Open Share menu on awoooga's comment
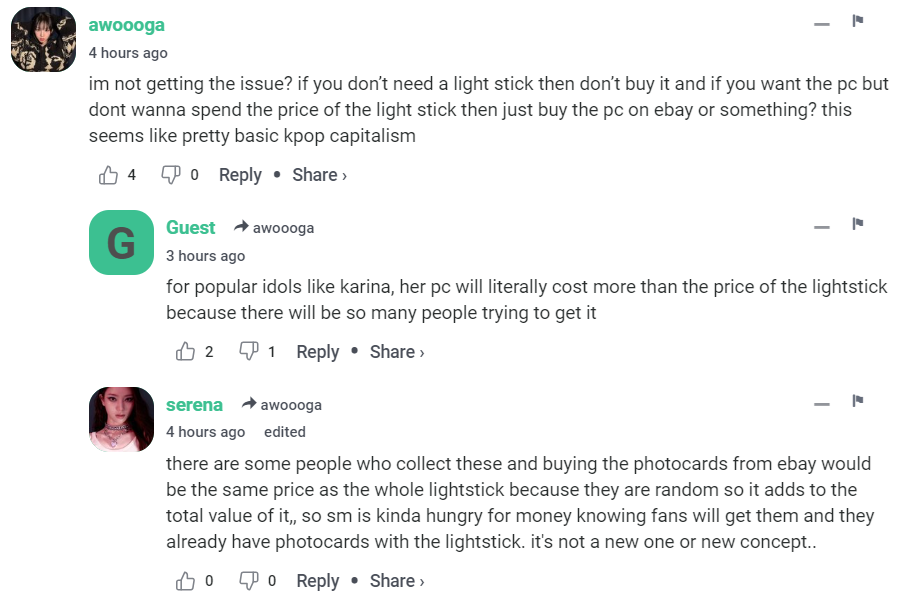This screenshot has height=604, width=900. tap(319, 175)
